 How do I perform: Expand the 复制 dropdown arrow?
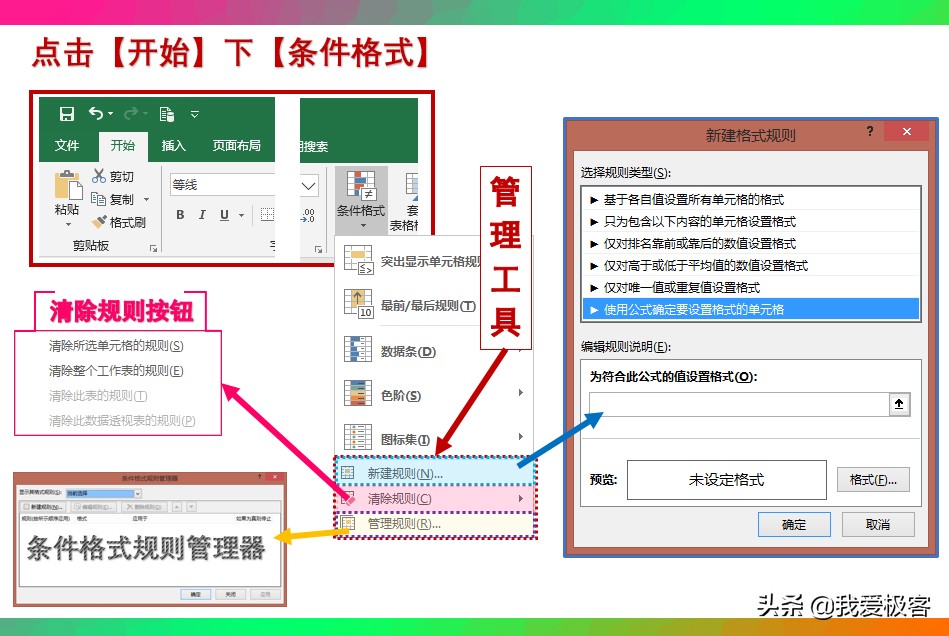tap(146, 199)
